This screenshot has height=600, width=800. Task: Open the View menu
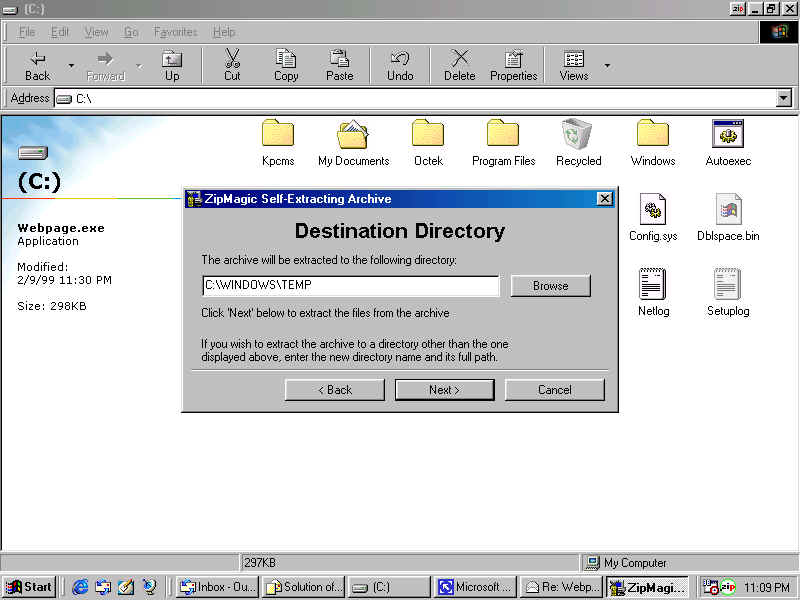96,32
